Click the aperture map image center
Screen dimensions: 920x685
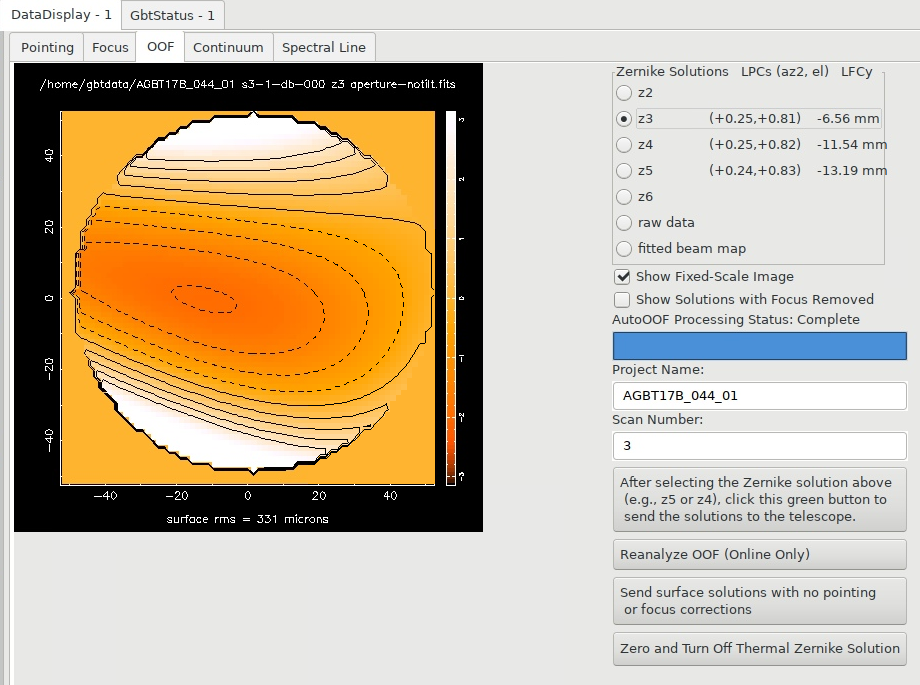click(x=248, y=298)
